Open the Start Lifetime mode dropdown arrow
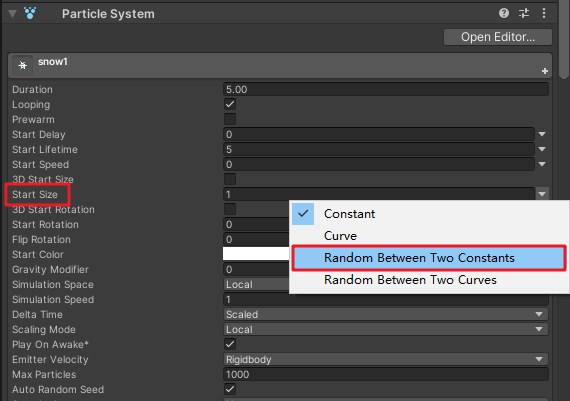Screen dimensions: 570x401 tap(542, 149)
